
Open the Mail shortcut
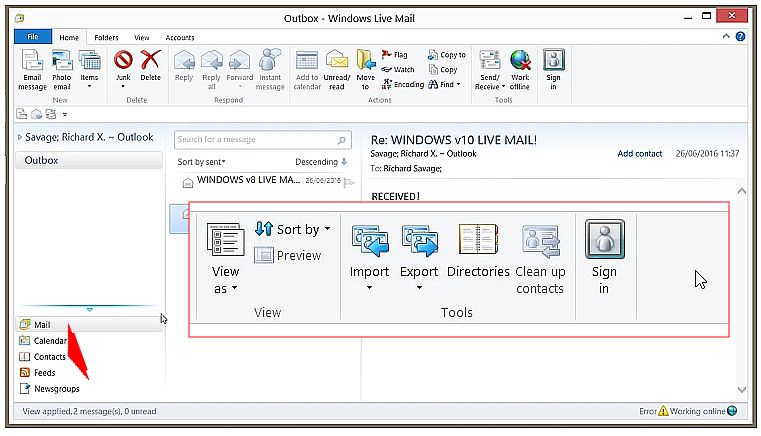[89, 324]
